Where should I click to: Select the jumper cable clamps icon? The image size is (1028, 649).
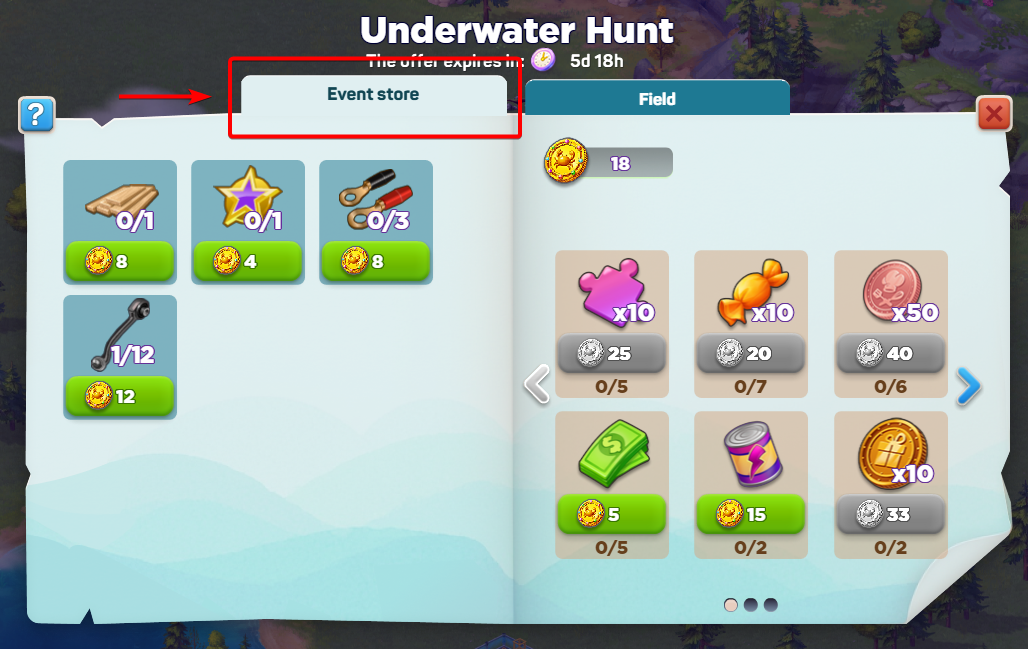[376, 201]
